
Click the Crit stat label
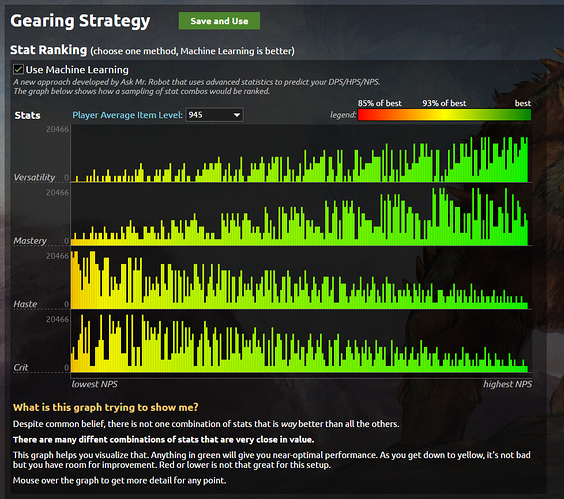pyautogui.click(x=21, y=367)
